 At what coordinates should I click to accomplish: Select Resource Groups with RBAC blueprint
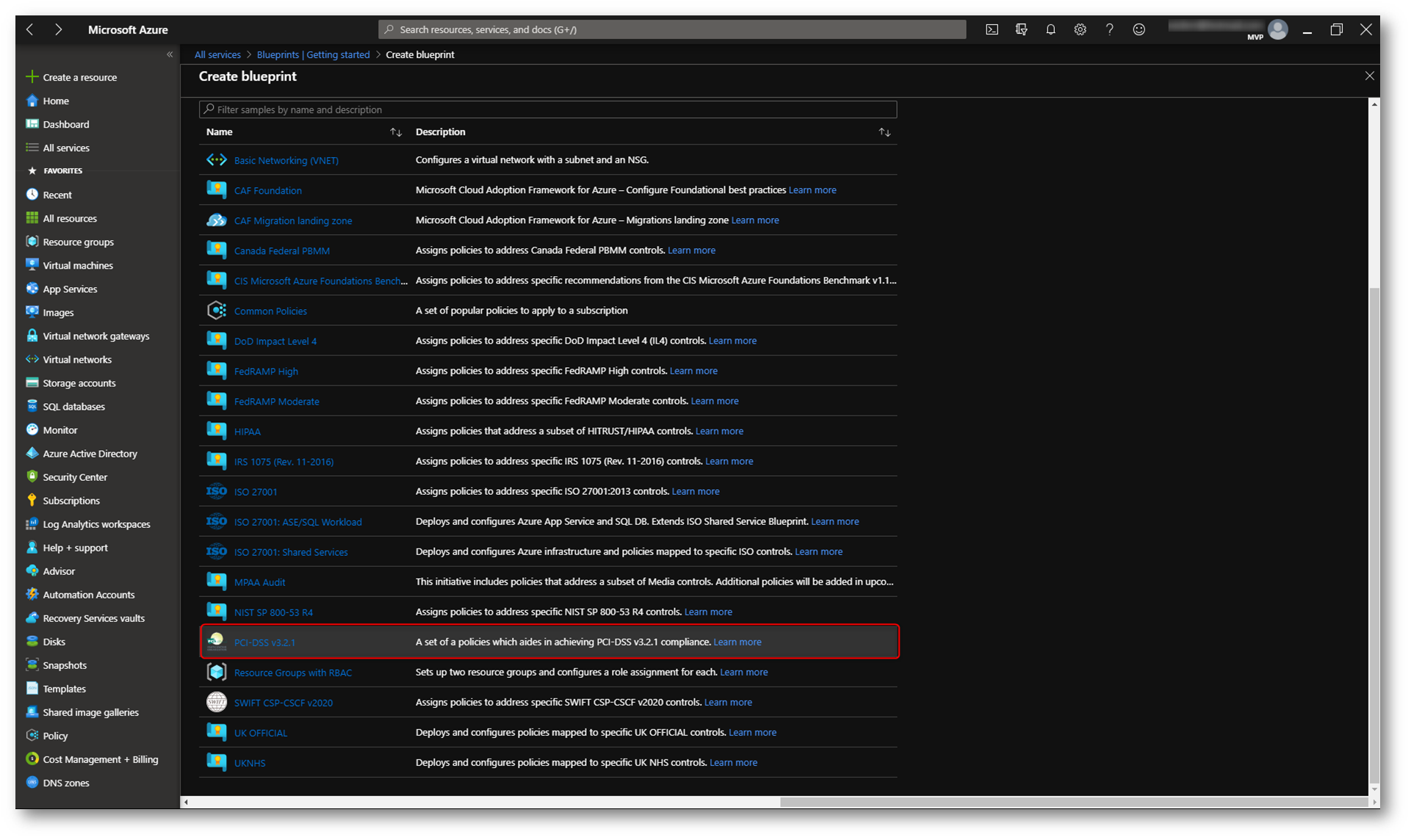point(293,673)
